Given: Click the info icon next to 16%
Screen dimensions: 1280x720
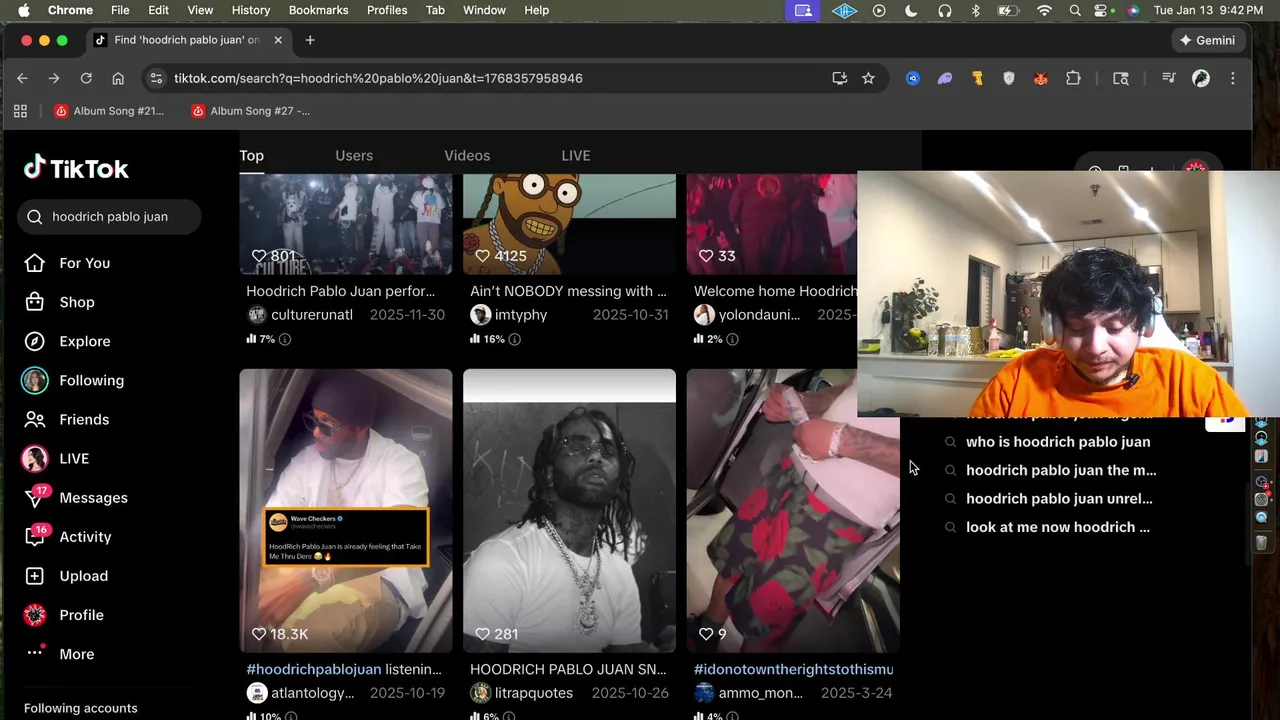Looking at the screenshot, I should pyautogui.click(x=514, y=339).
